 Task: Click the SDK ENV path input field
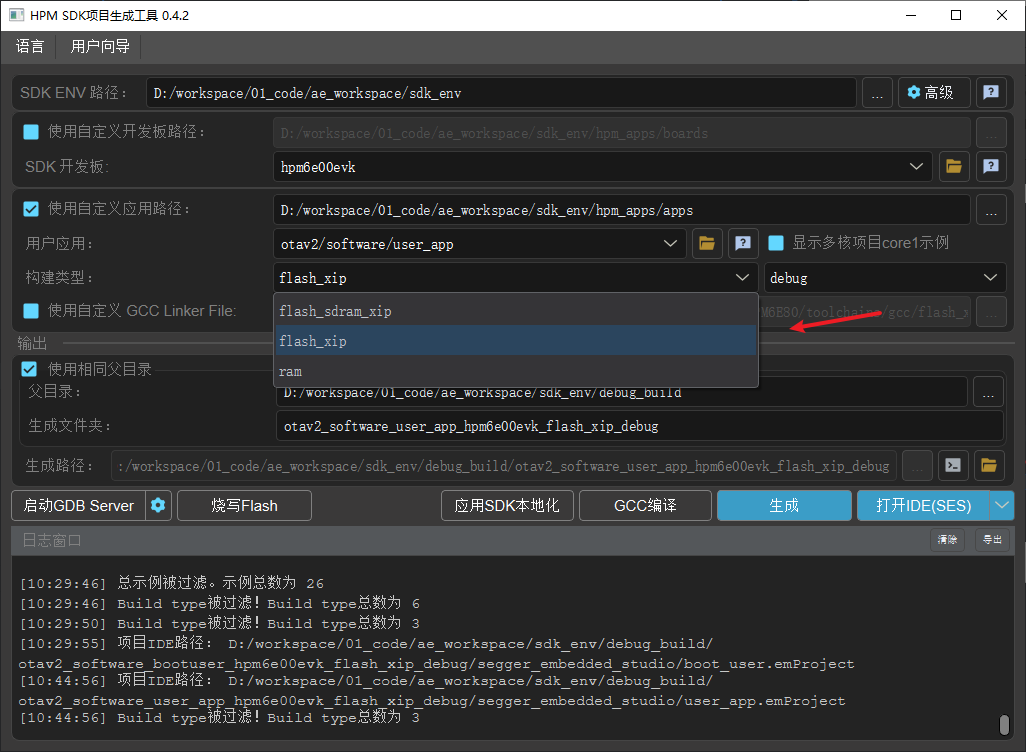pos(501,93)
